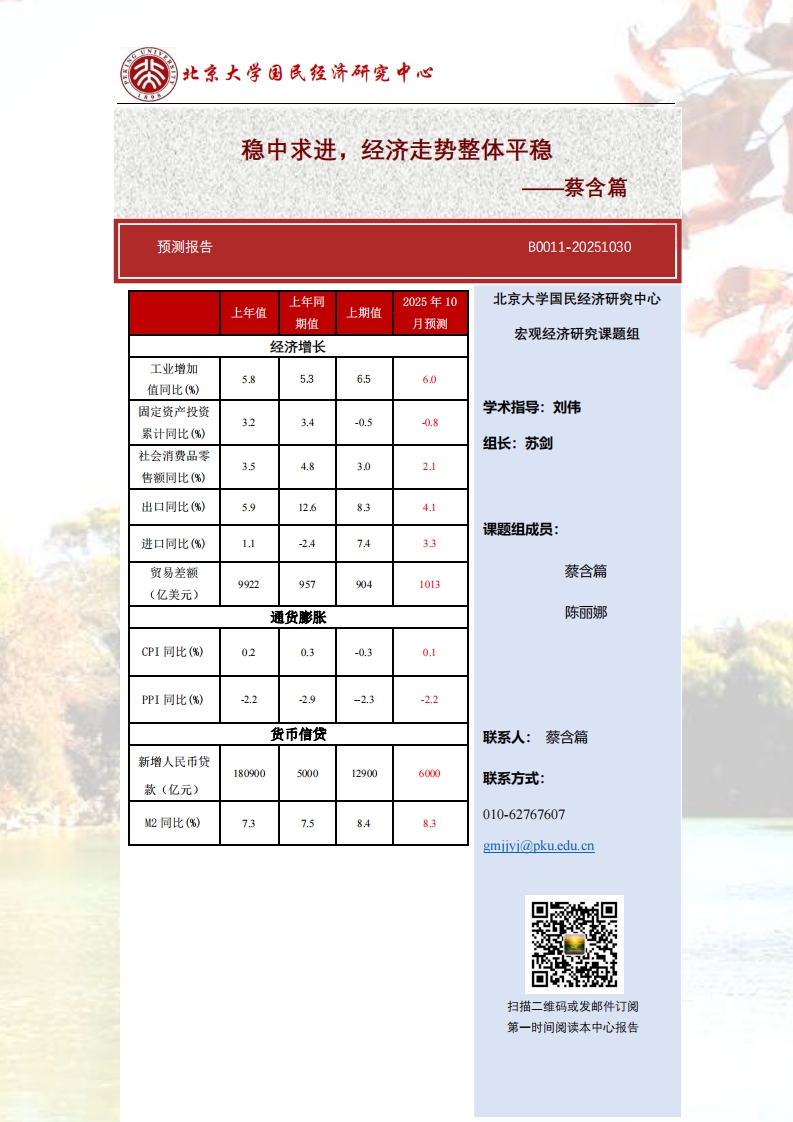Viewport: 793px width, 1122px height.
Task: Open the gmjjyj@pku.edu.cn email link
Action: [538, 846]
